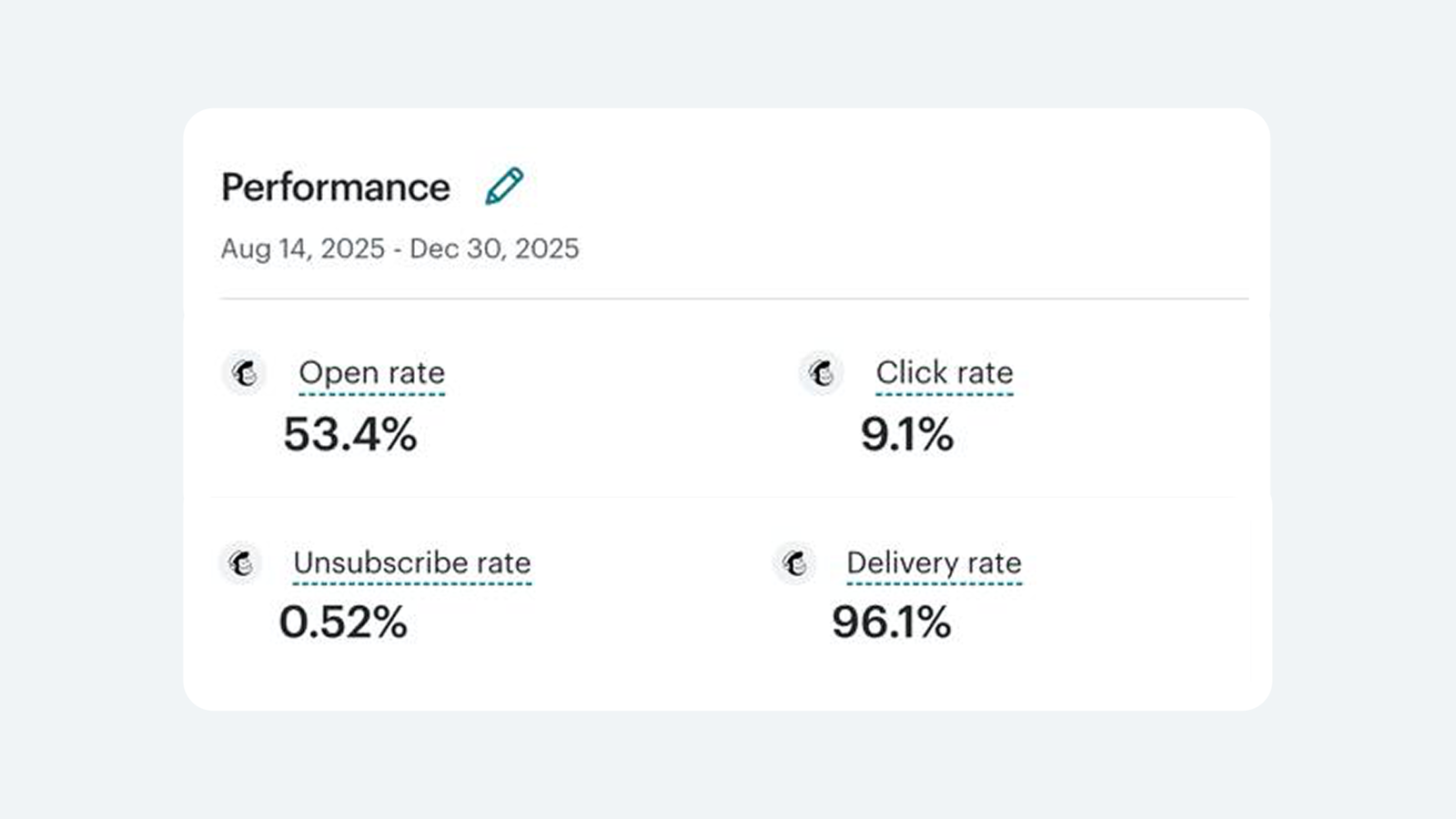Click the hyphen separating the two dates
This screenshot has width=1456, height=819.
point(398,249)
